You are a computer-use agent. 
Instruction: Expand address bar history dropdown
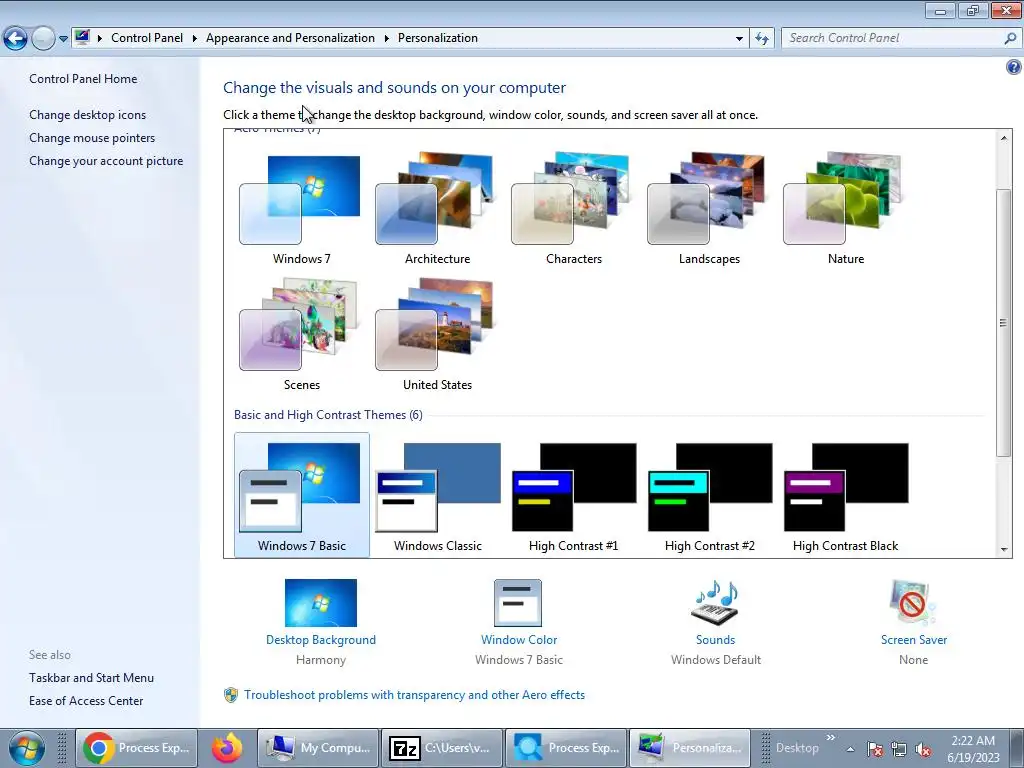click(739, 39)
